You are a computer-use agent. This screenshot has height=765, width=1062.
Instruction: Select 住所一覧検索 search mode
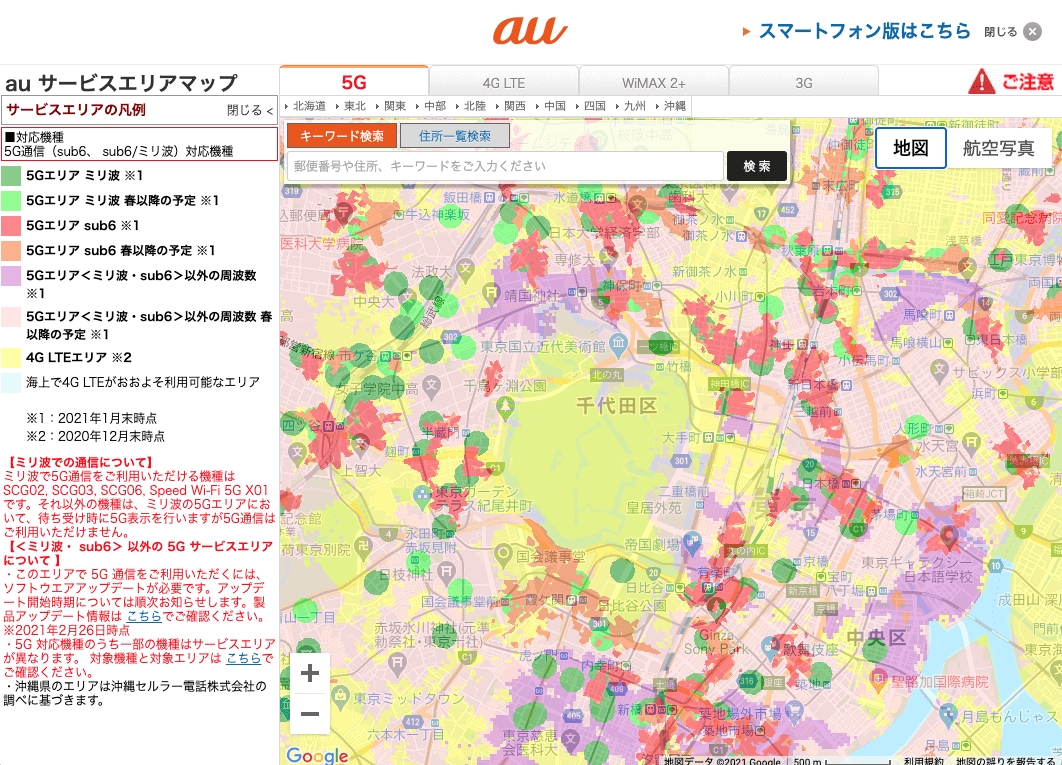[454, 136]
